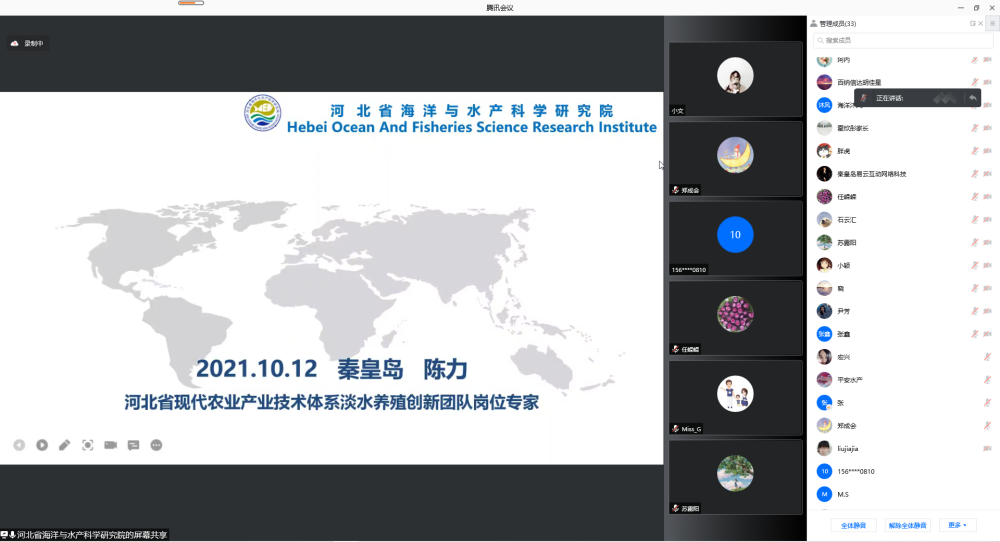Close the member management panel
The image size is (1000, 542).
tap(981, 24)
